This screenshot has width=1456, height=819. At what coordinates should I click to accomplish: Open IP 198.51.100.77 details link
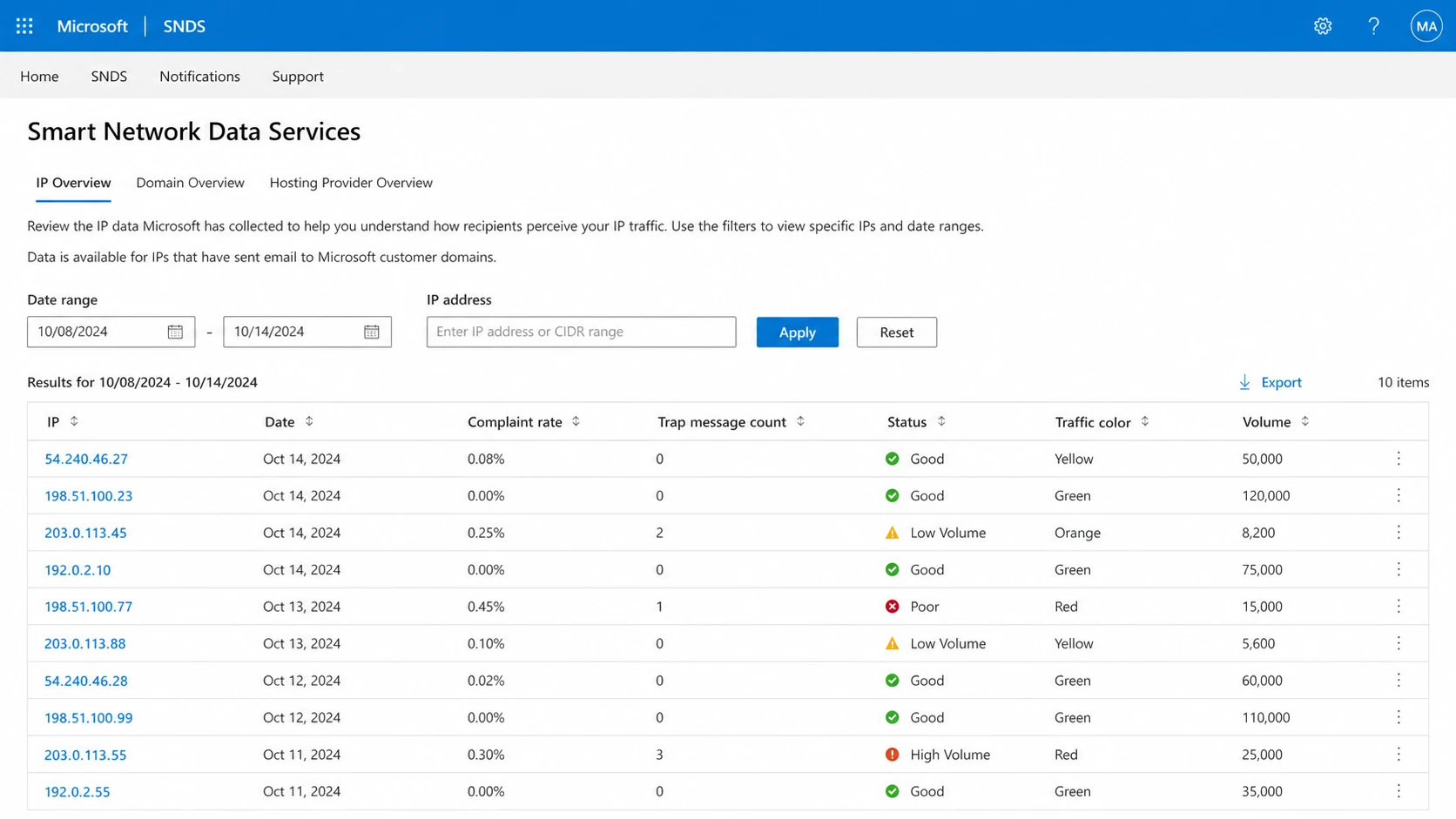coord(89,607)
